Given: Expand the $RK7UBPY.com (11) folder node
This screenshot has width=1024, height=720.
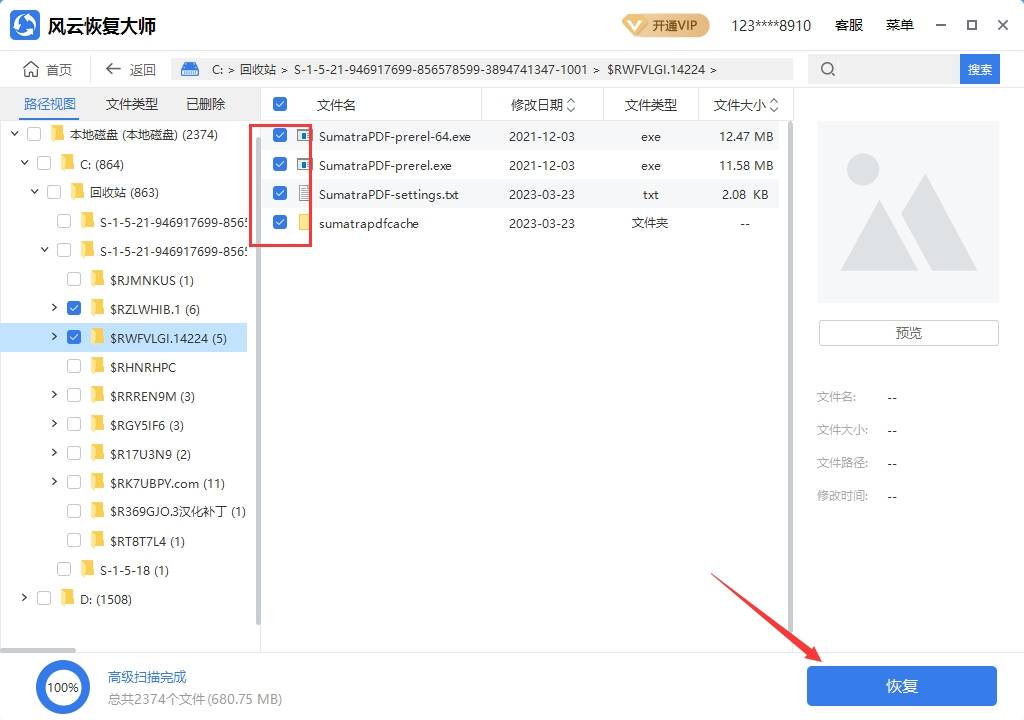Looking at the screenshot, I should click(54, 482).
